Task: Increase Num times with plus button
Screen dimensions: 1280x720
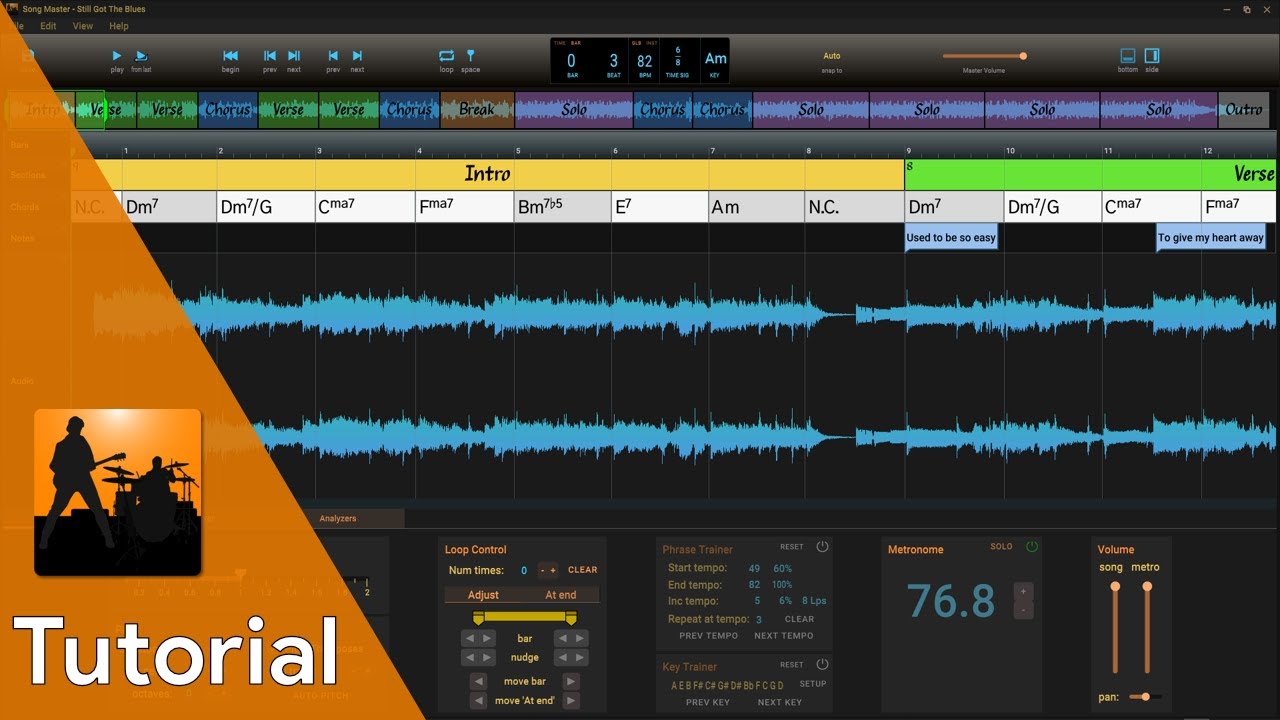Action: click(553, 570)
